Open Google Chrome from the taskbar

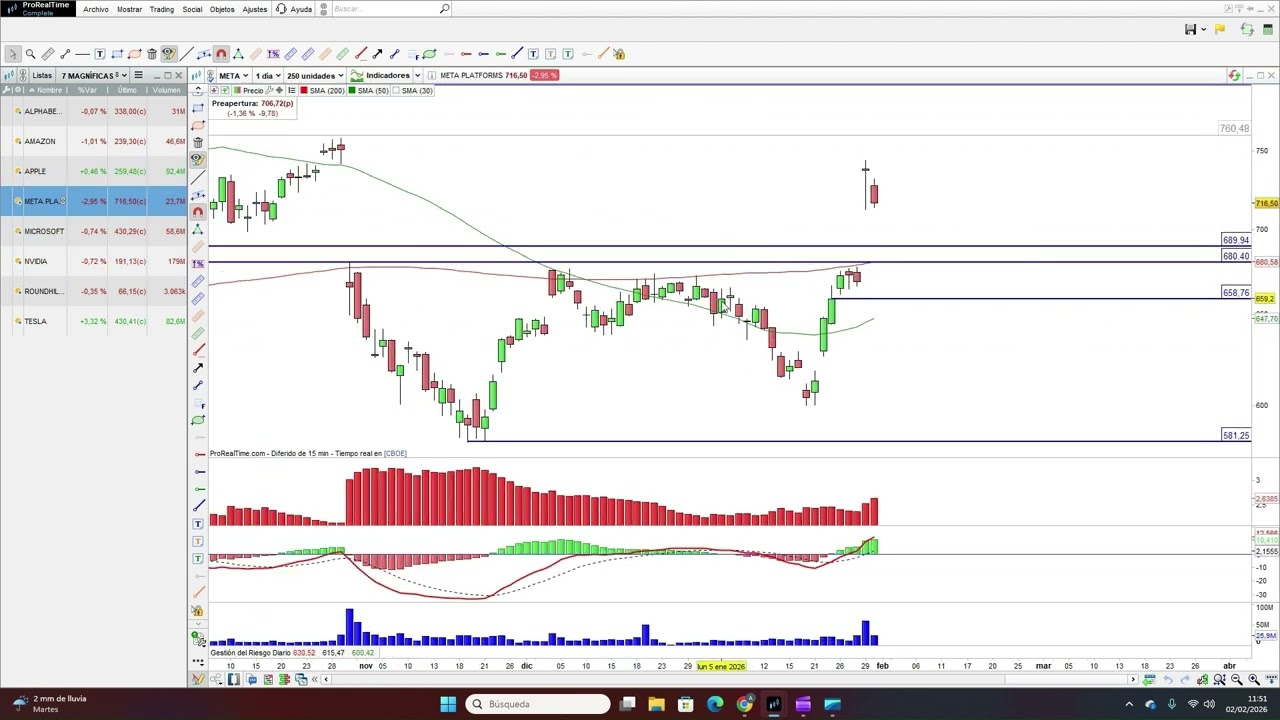point(744,704)
